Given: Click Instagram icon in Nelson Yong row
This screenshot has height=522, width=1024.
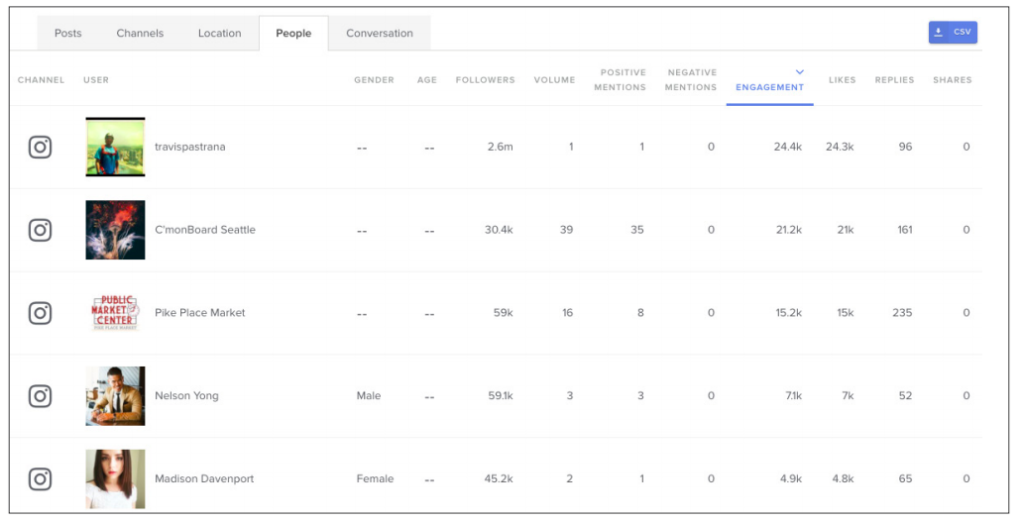Looking at the screenshot, I should [x=40, y=396].
